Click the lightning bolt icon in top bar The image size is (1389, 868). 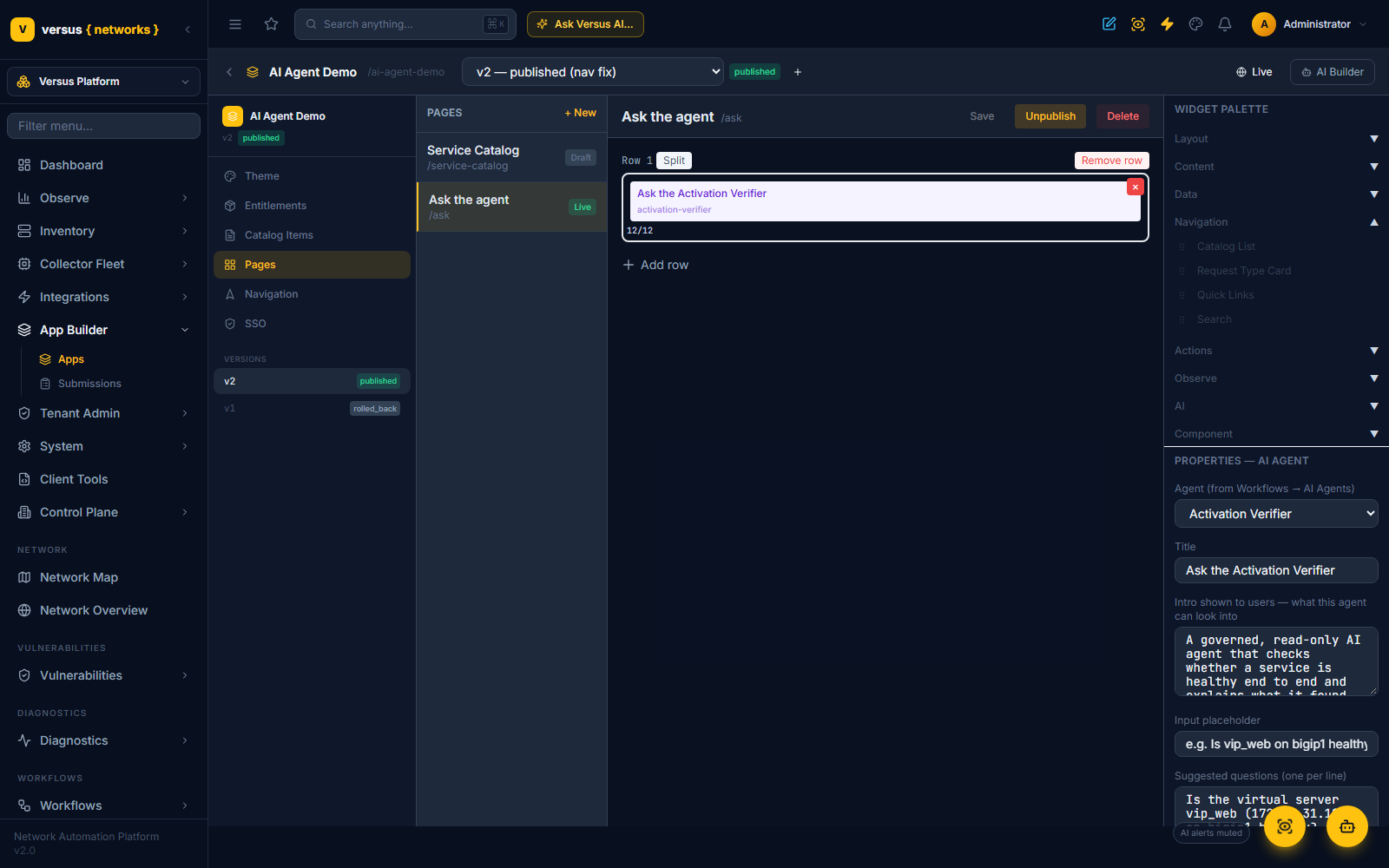click(1167, 24)
